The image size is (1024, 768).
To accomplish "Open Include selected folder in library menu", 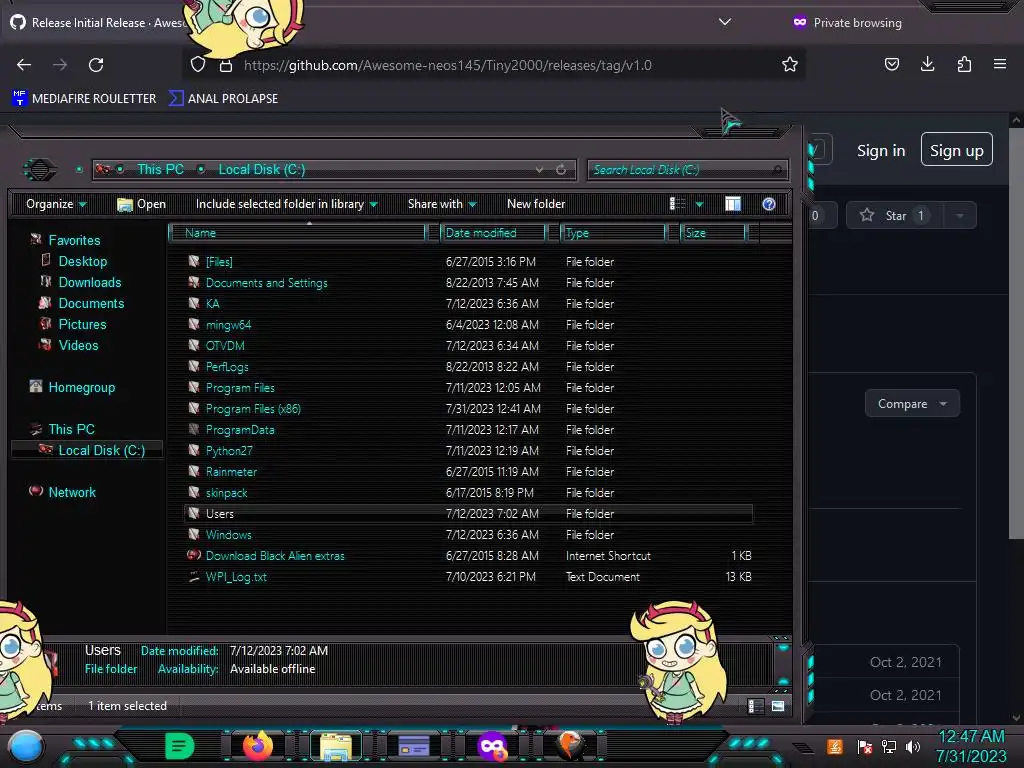I will pyautogui.click(x=286, y=204).
